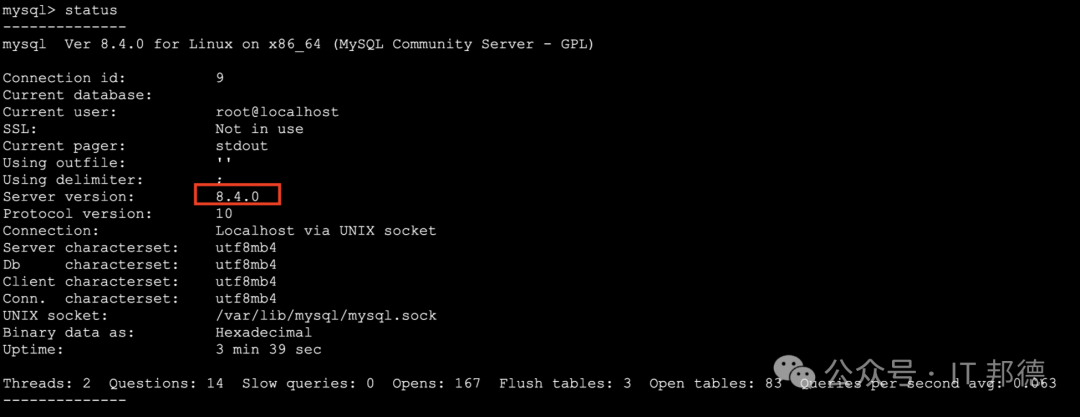Screen dimensions: 1080x417
Task: Click the 'IT邦德' watermark text
Action: 1000,371
